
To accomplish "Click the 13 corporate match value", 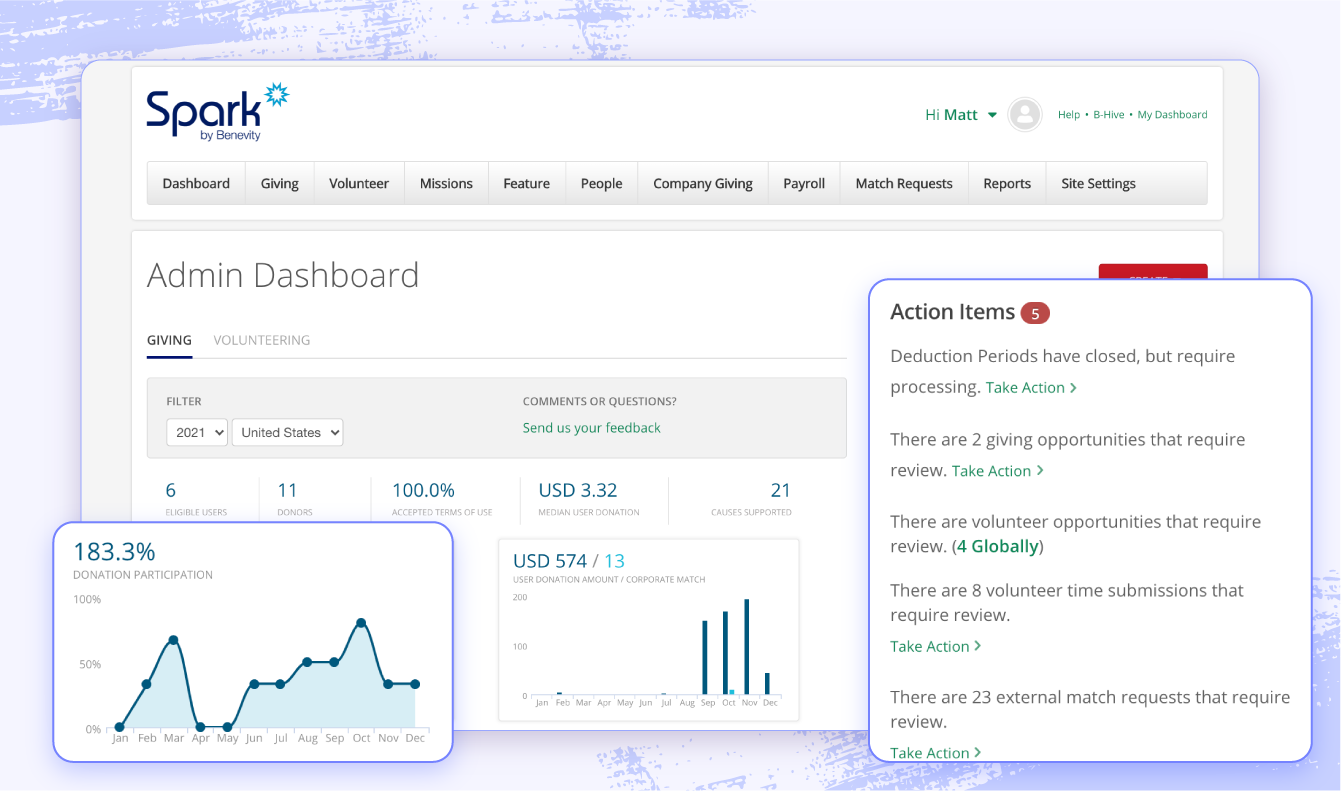I will tap(615, 561).
